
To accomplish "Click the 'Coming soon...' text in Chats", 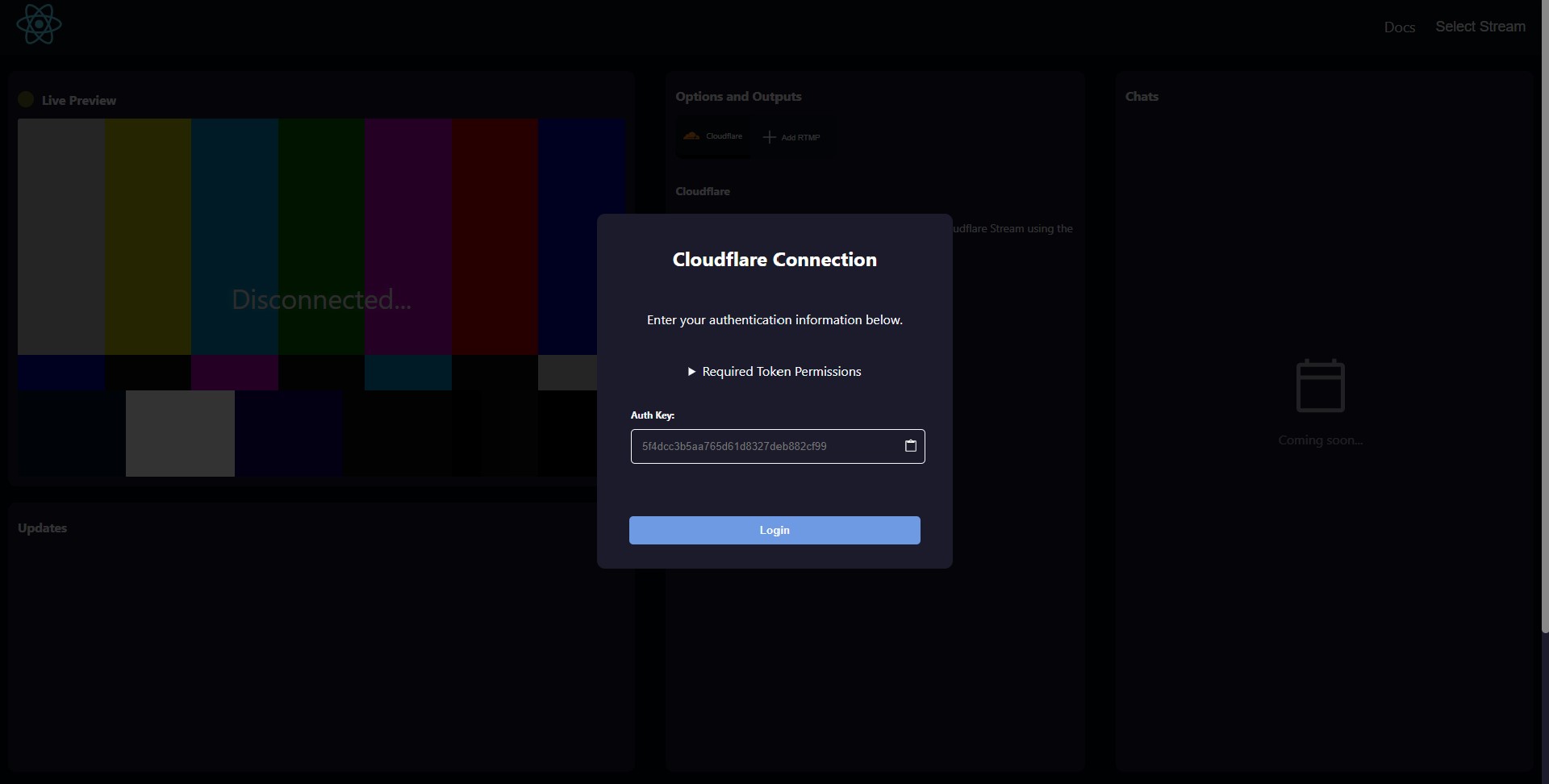I will tap(1320, 440).
